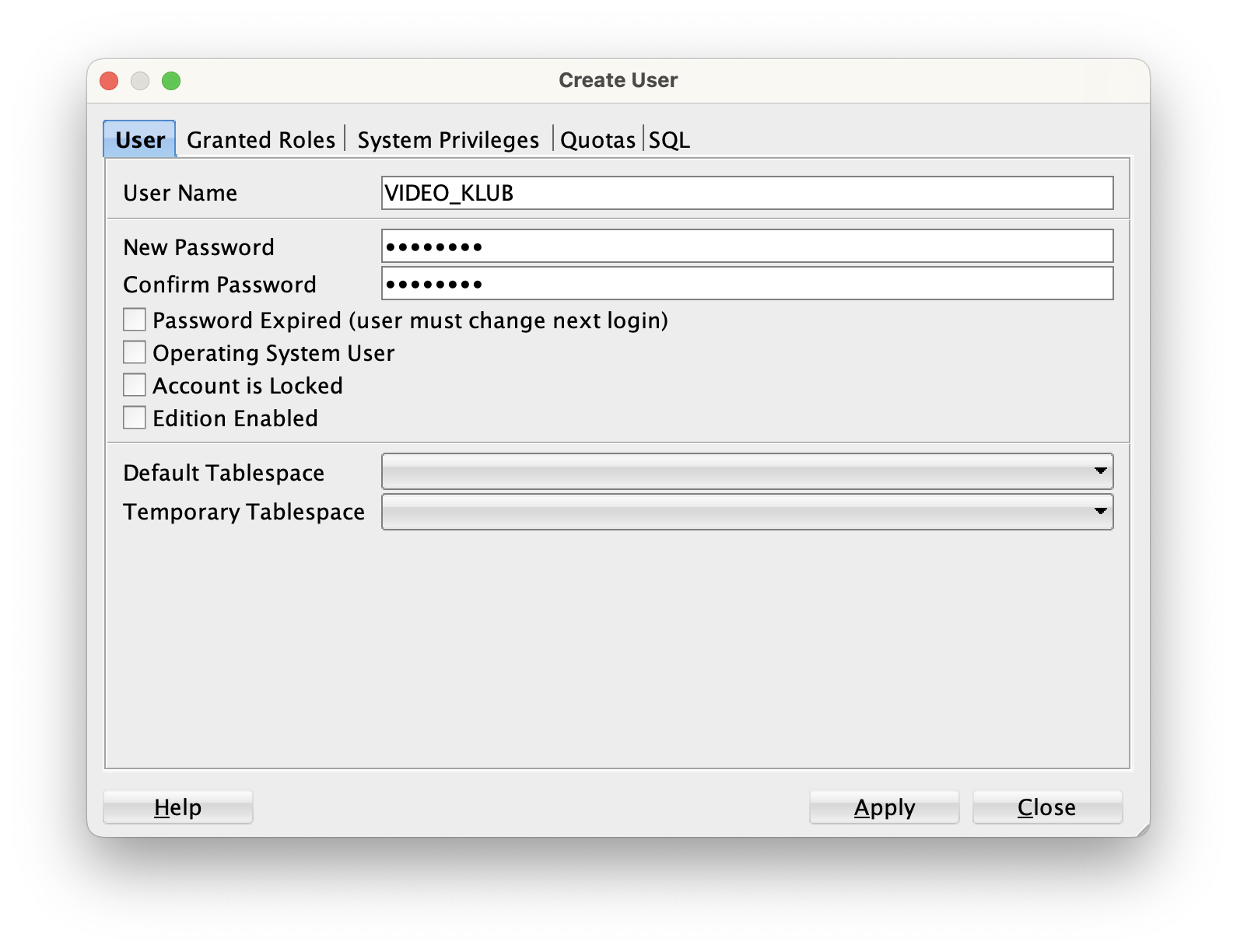This screenshot has width=1237, height=952.
Task: Tick the Account is Locked checkbox
Action: coord(135,386)
